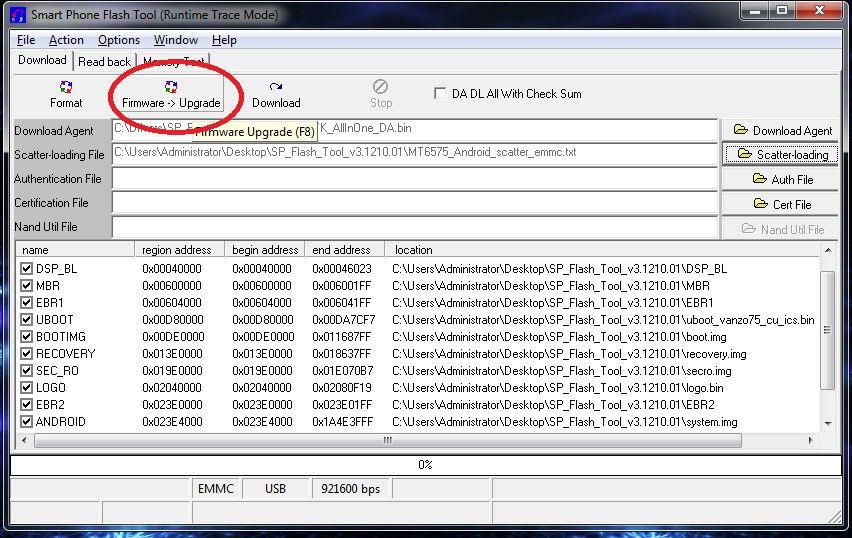
Task: Enable DA DL All With Check Sum
Action: (x=440, y=93)
